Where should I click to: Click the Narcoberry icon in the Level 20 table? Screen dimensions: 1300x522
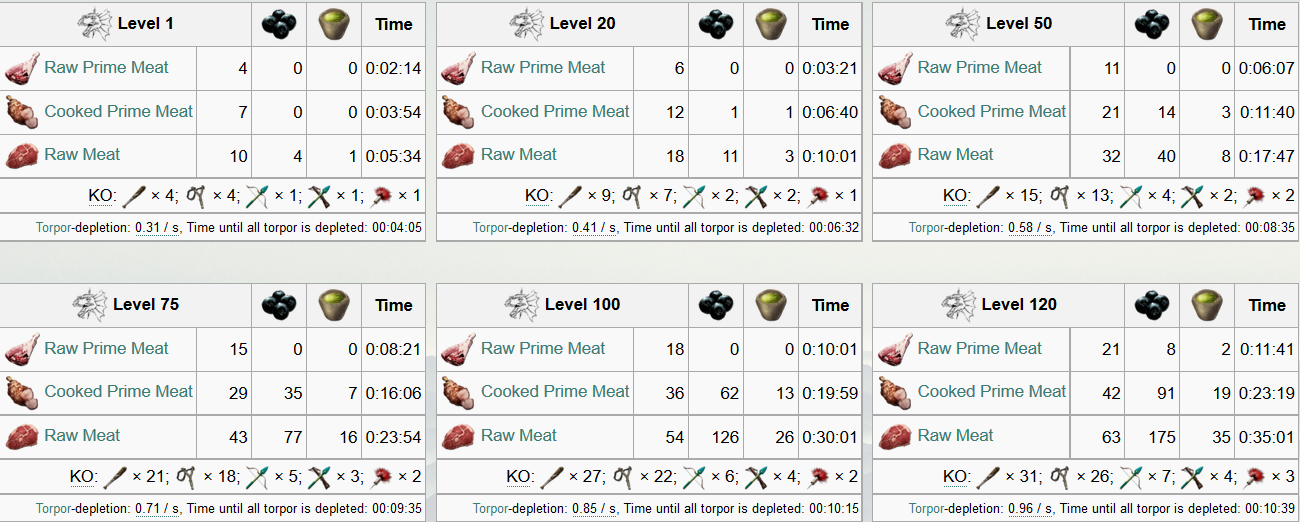pyautogui.click(x=715, y=24)
